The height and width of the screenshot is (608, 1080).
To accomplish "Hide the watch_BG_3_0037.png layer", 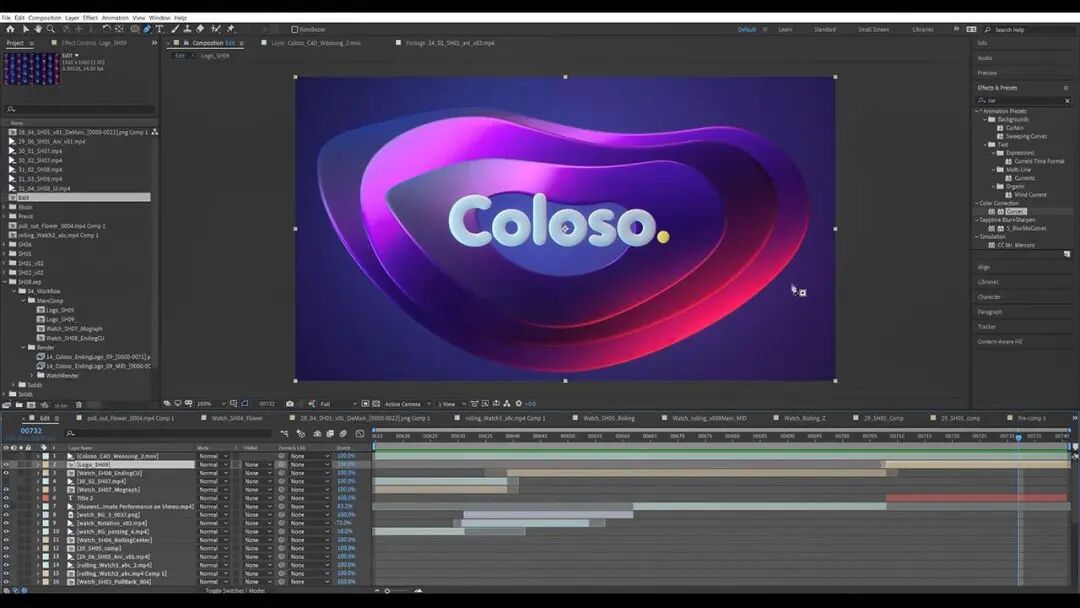I will (6, 514).
